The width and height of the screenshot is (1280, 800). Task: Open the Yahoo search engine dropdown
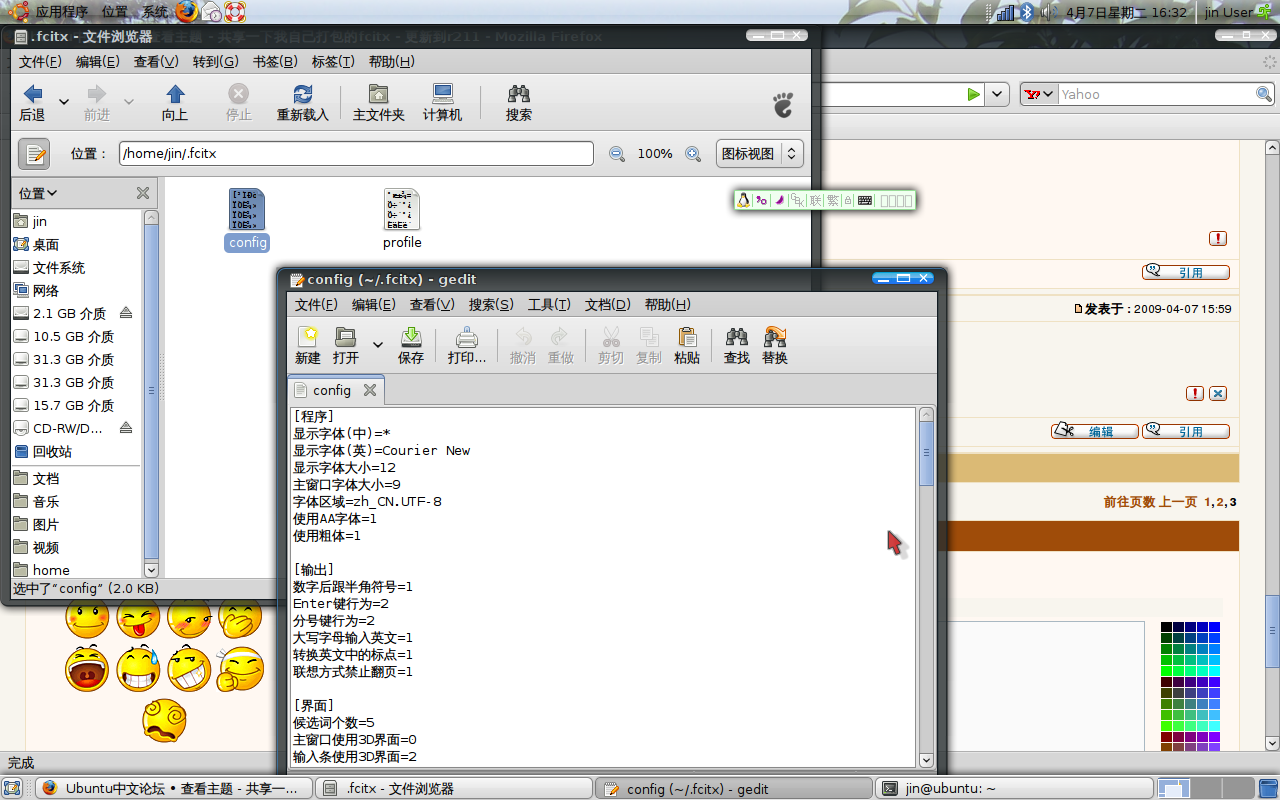[x=1038, y=94]
